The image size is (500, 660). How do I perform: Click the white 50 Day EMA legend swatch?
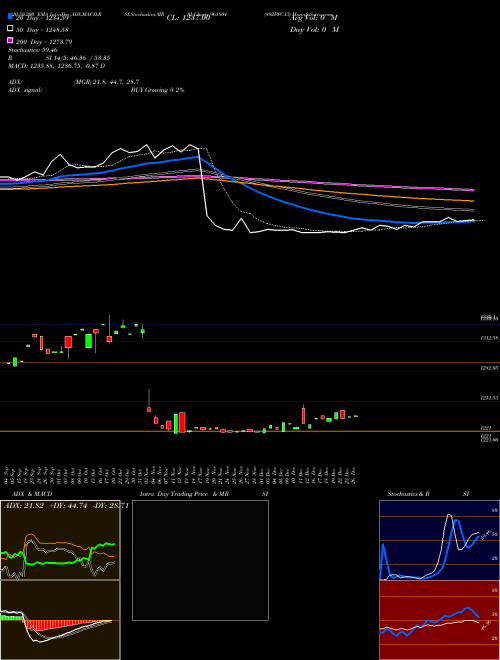[x=11, y=29]
